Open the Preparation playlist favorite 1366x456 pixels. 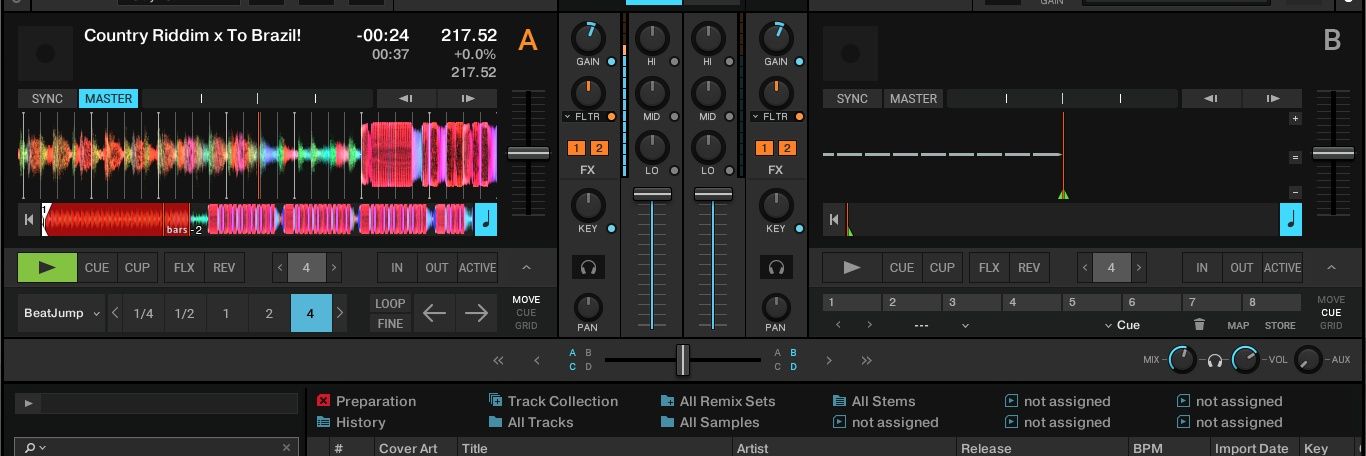(x=366, y=401)
